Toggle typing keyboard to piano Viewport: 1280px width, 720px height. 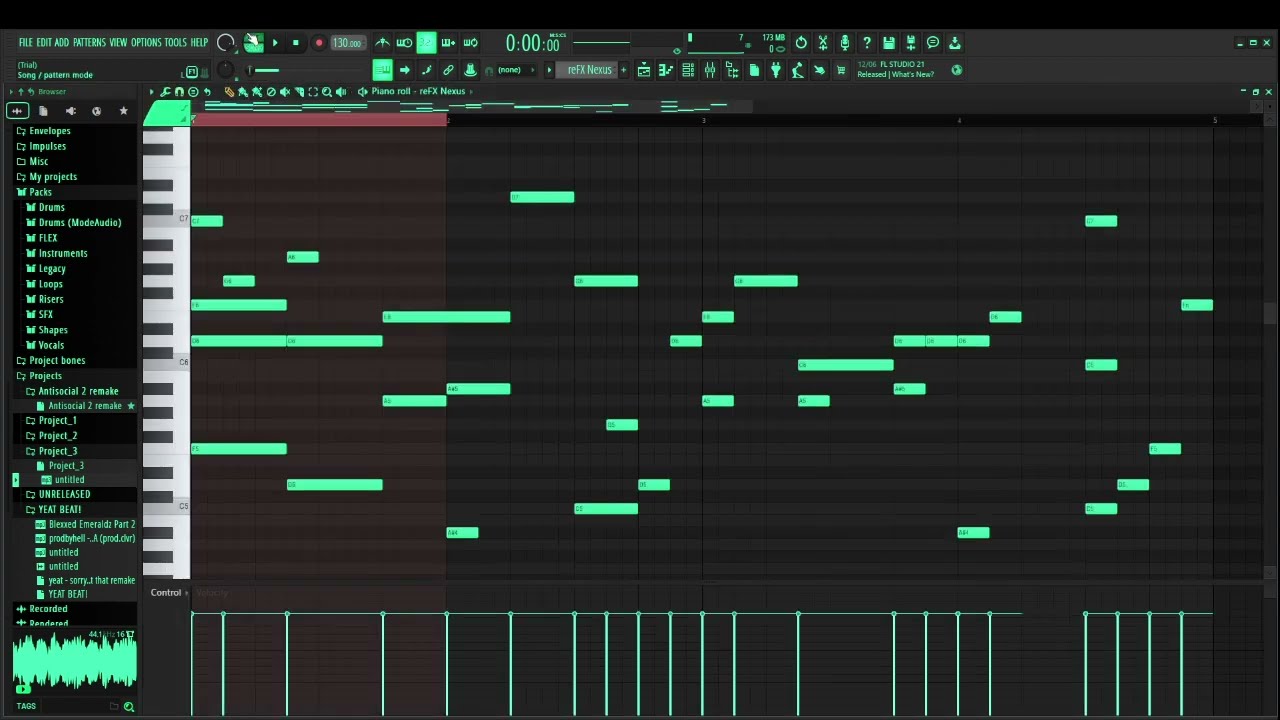pos(382,70)
